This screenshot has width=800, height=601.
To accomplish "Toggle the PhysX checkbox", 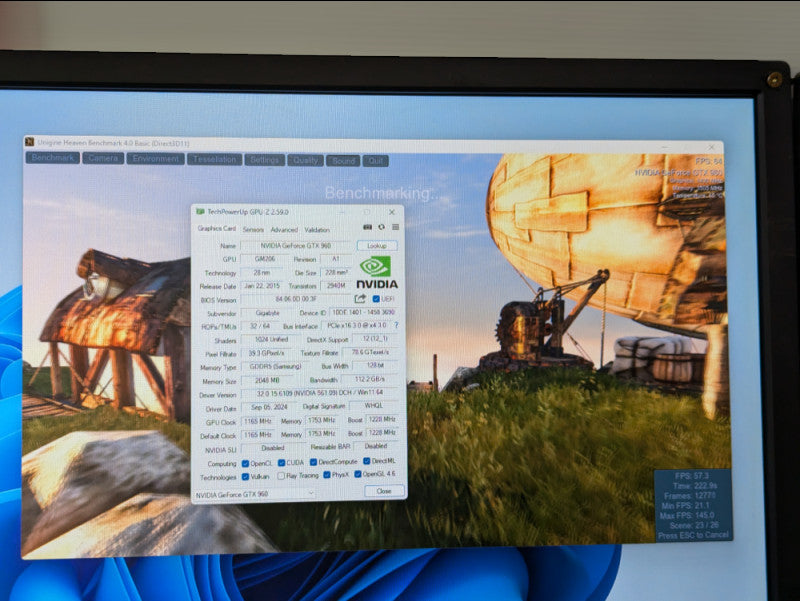I will tap(327, 475).
